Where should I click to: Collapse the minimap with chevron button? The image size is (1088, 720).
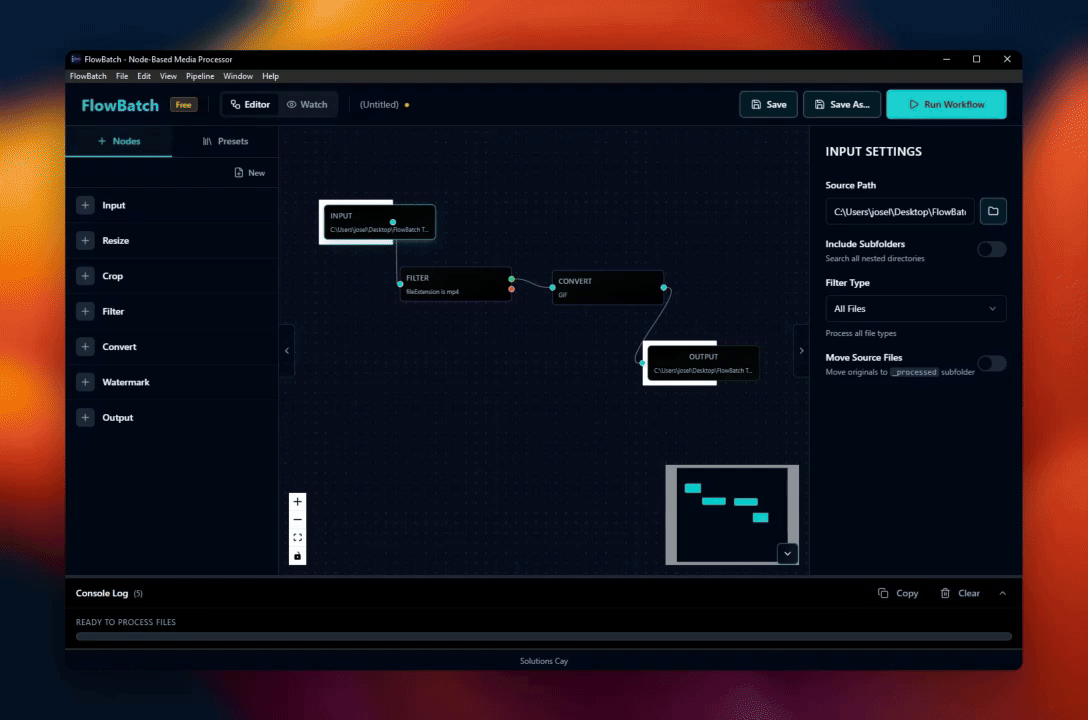787,553
